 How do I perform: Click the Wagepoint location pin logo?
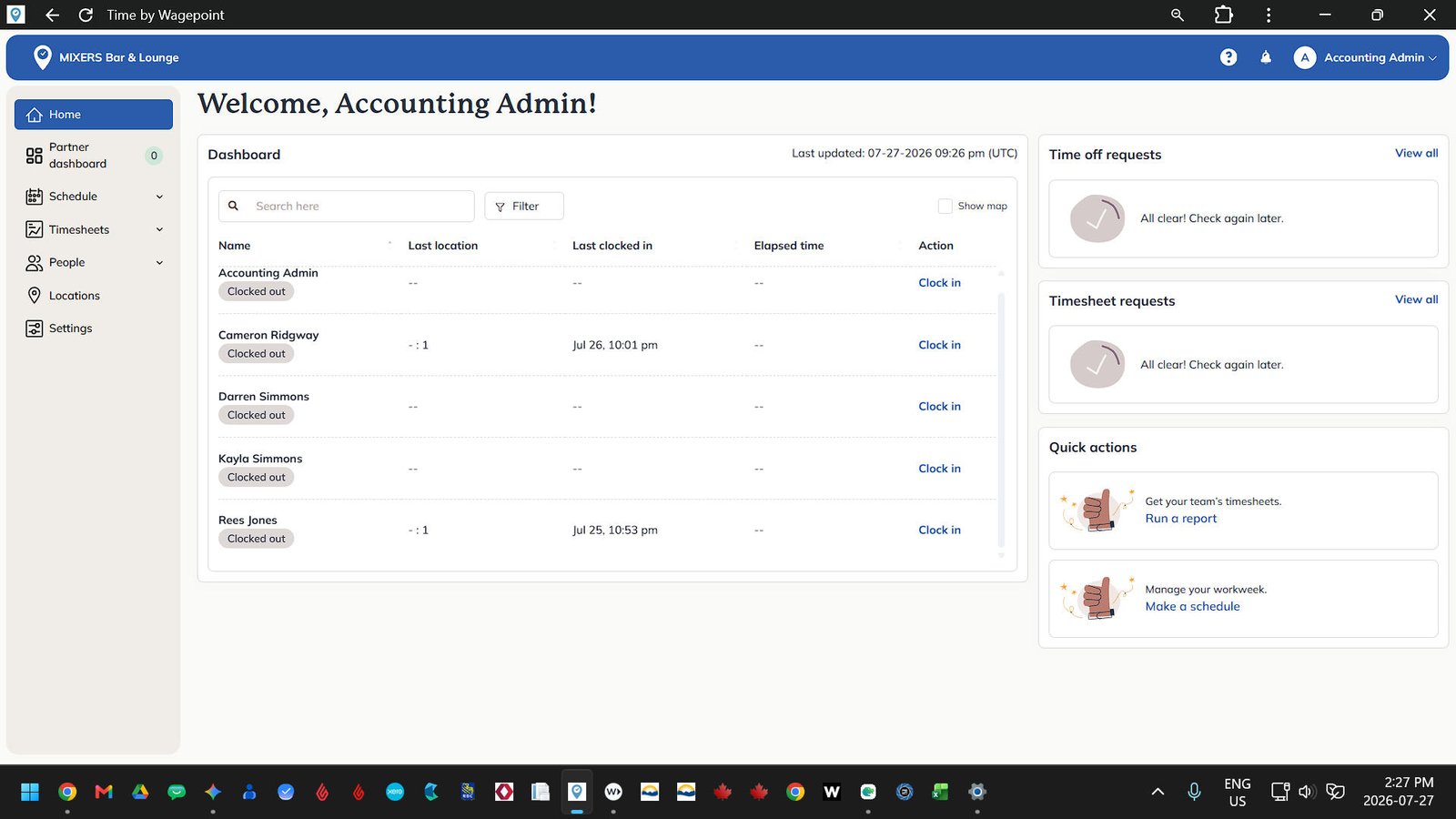coord(42,57)
